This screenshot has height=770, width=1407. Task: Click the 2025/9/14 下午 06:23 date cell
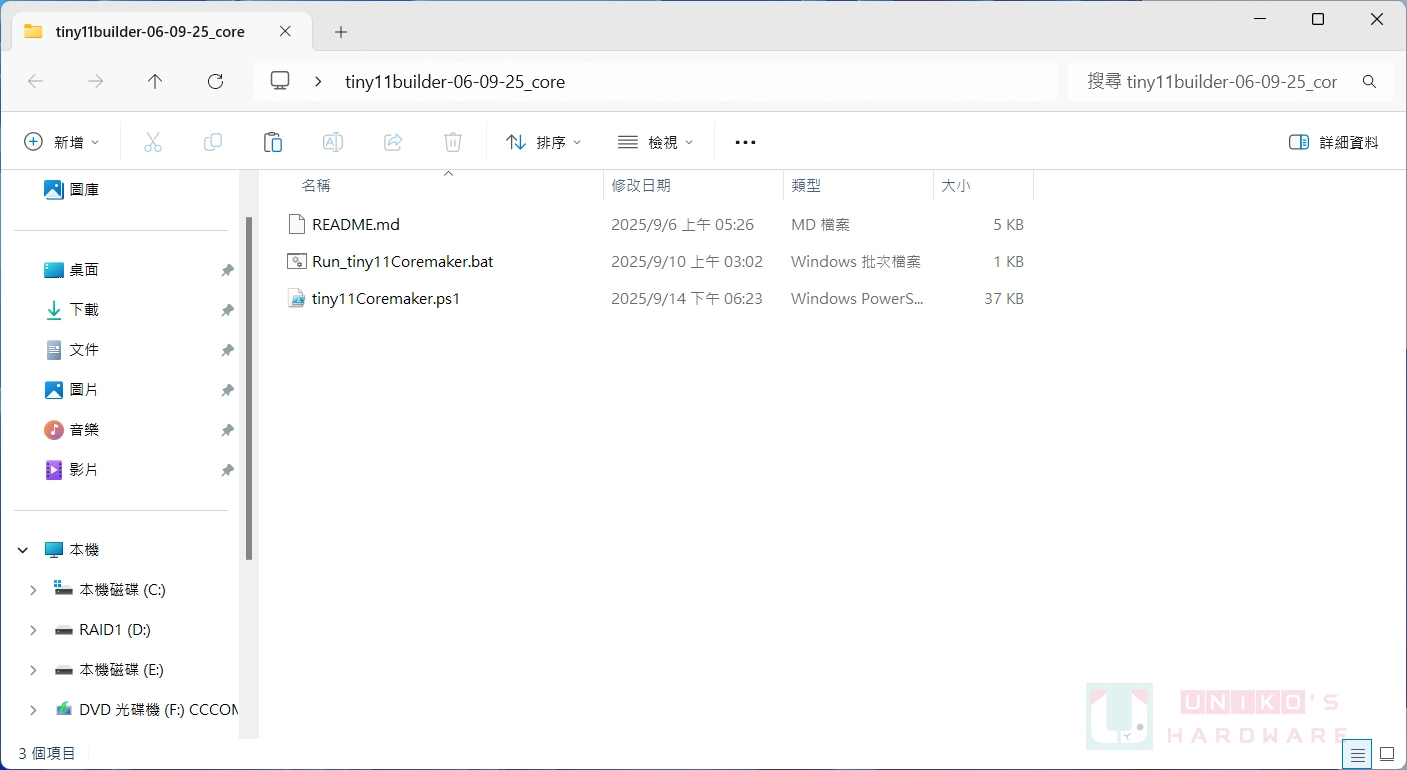tap(687, 299)
